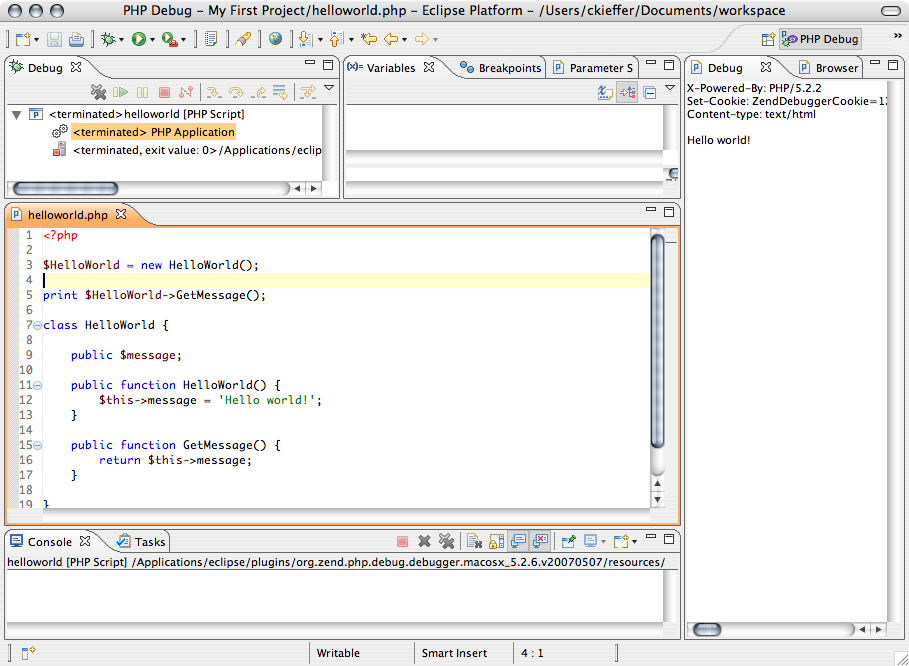Open dropdown arrow beside External Tools icon
909x666 pixels.
183,40
